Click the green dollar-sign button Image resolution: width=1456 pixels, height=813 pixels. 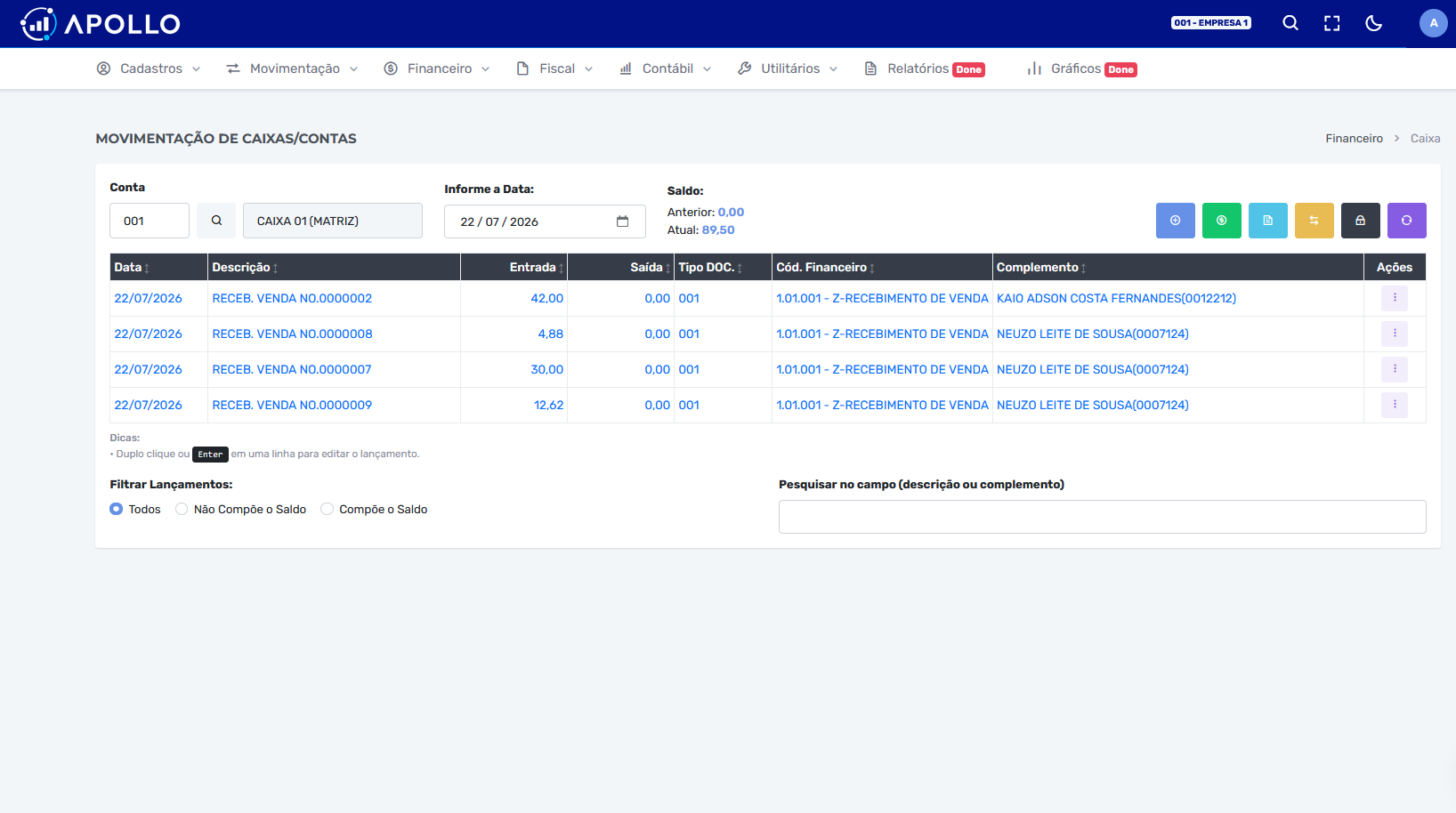coord(1221,221)
